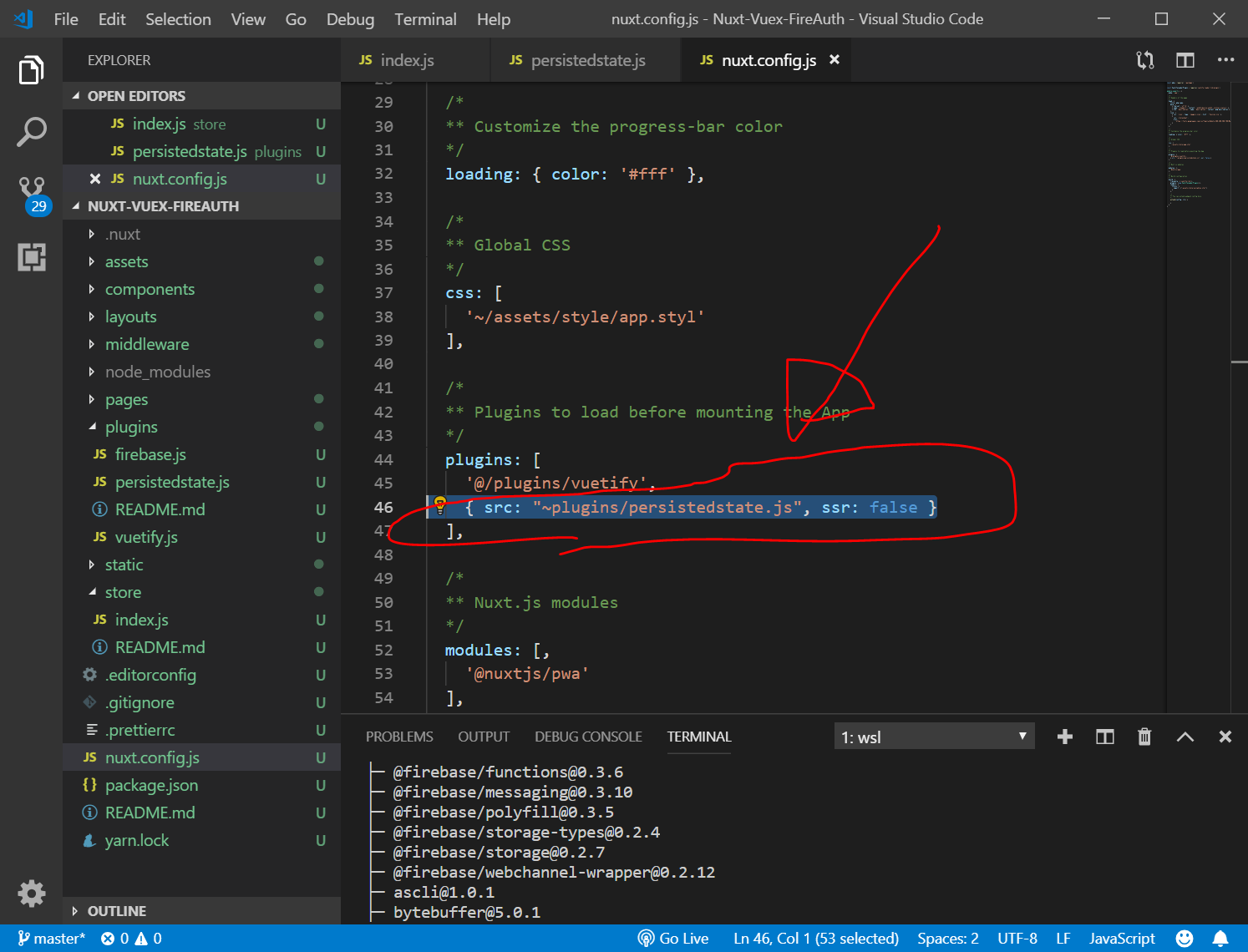
Task: Close nuxt.config.js in Open Editors list
Action: tap(95, 179)
